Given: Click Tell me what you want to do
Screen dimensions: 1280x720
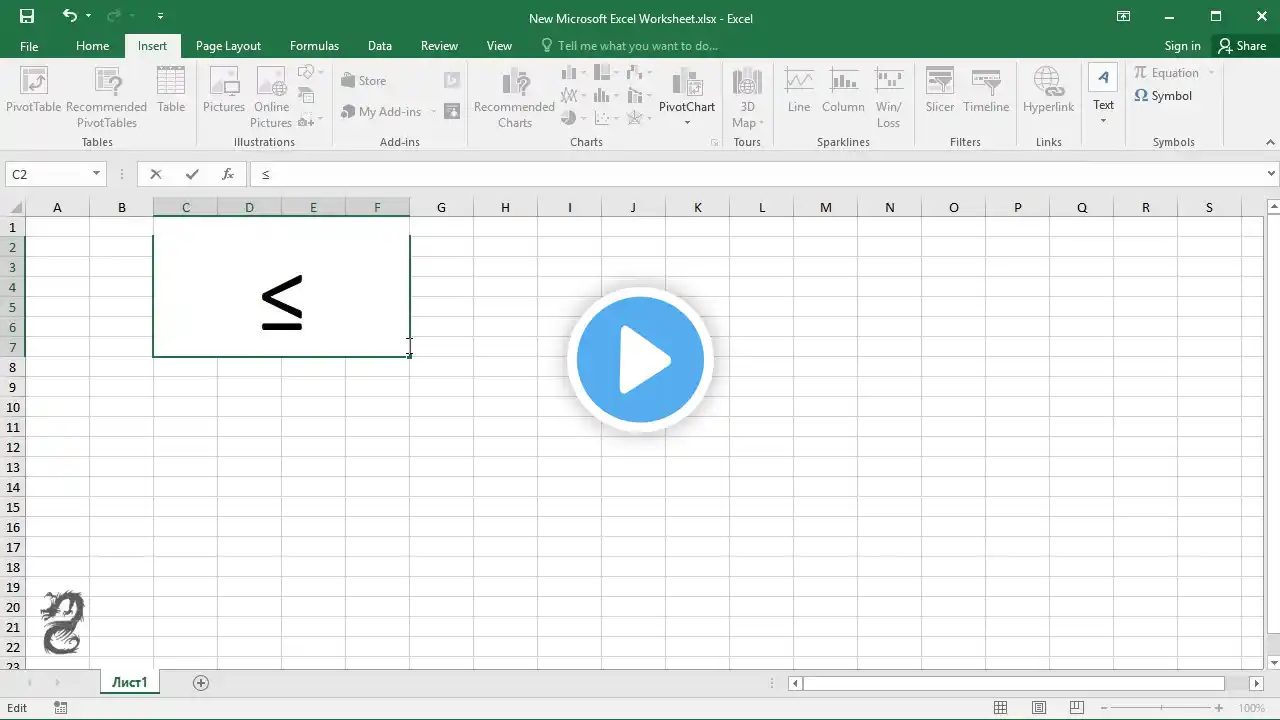Looking at the screenshot, I should pos(629,46).
